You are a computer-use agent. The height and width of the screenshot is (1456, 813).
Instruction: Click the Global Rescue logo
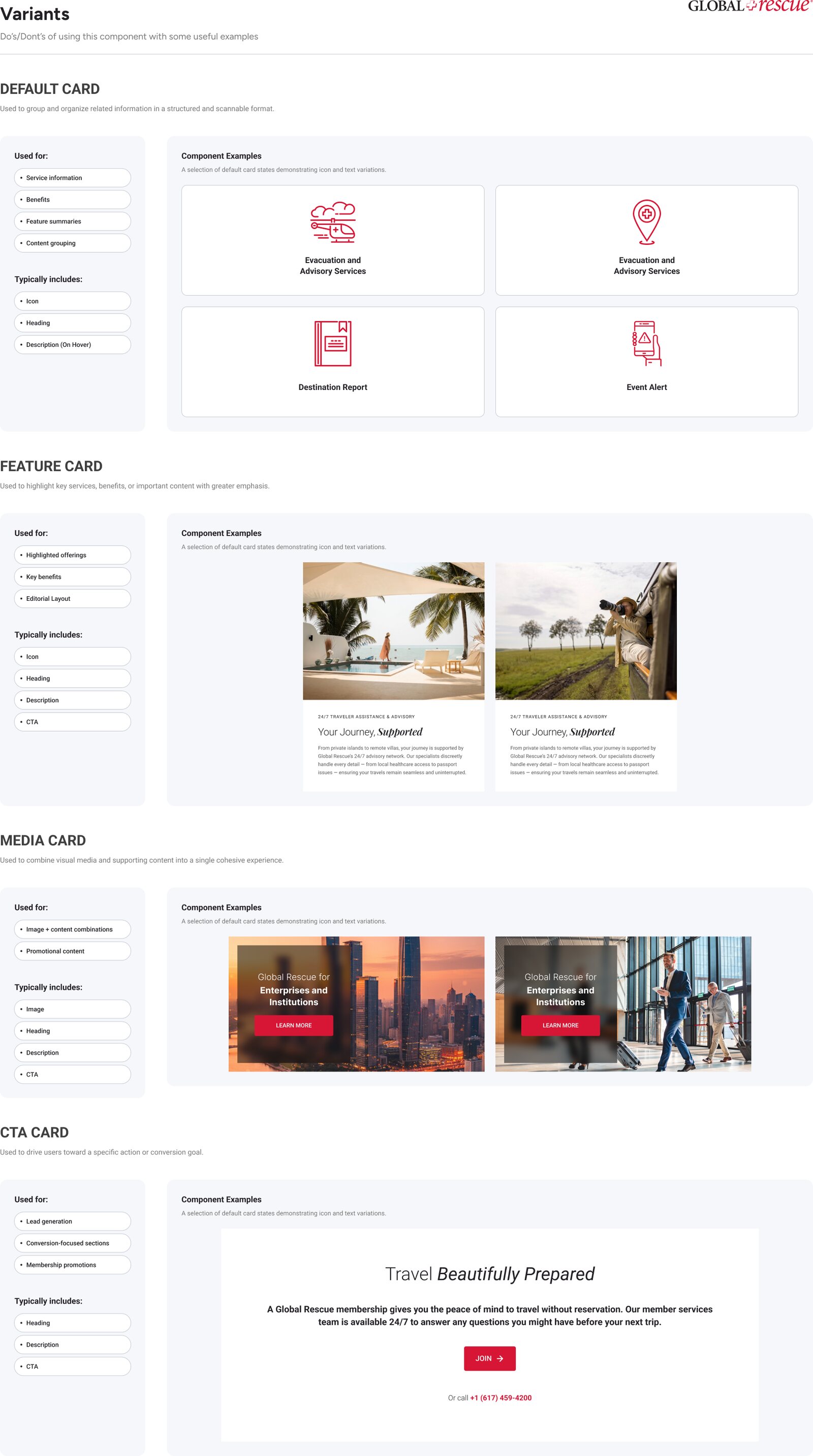click(749, 6)
